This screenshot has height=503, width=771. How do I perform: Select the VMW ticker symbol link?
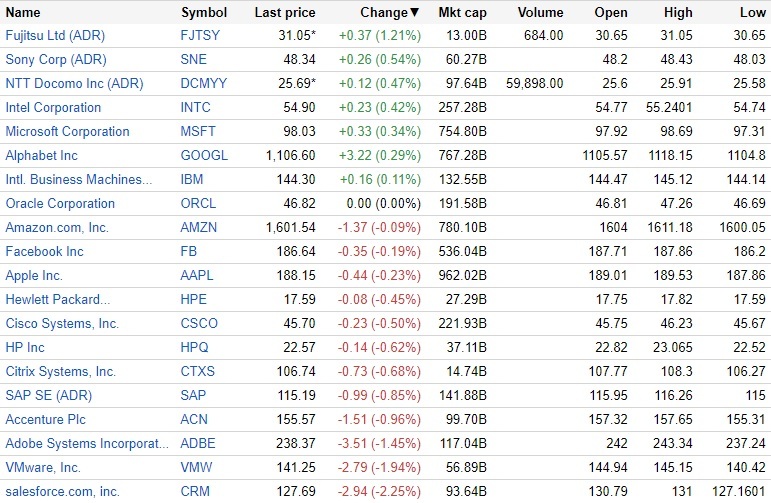197,467
